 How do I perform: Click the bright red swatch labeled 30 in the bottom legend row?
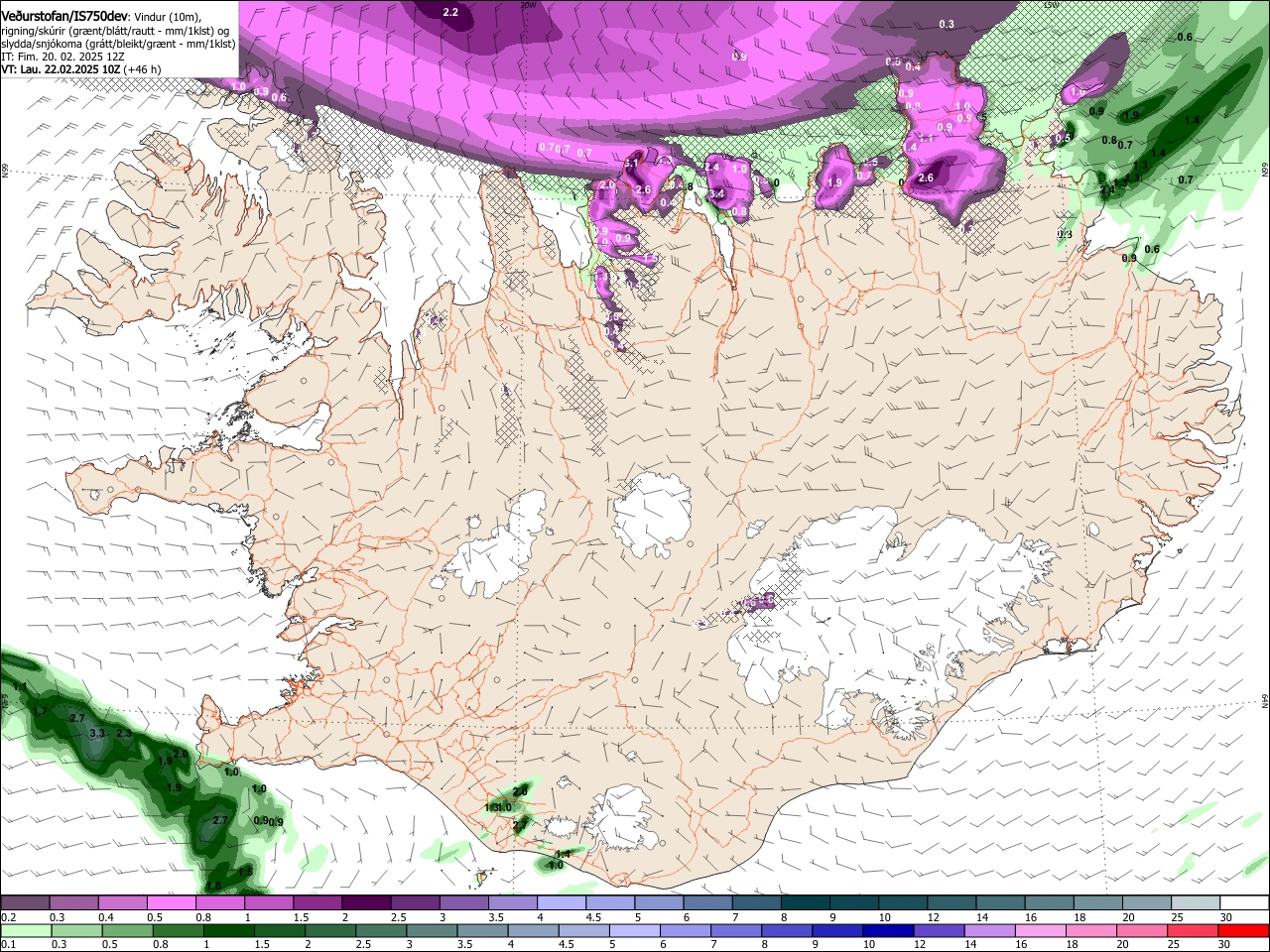[1241, 931]
